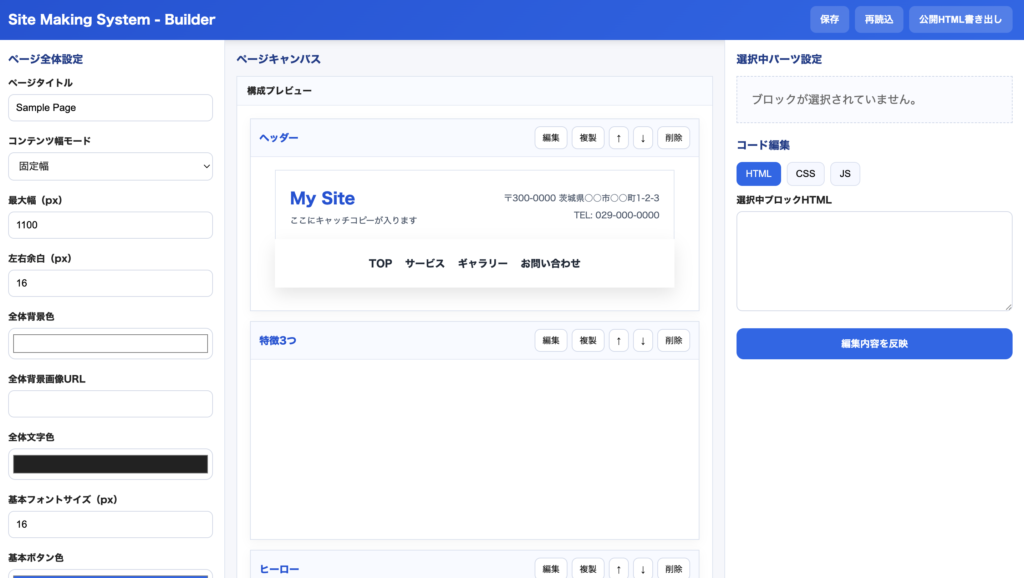
Task: Export with the 公開HTML書き出し button
Action: tap(960, 20)
